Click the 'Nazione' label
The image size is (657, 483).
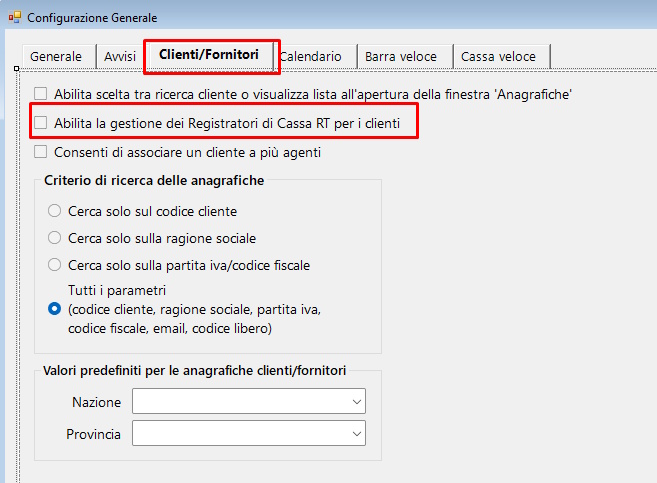96,402
